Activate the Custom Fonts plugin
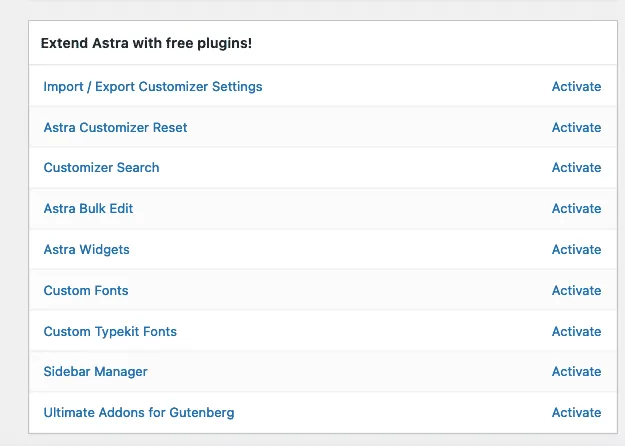Image resolution: width=625 pixels, height=446 pixels. click(576, 291)
